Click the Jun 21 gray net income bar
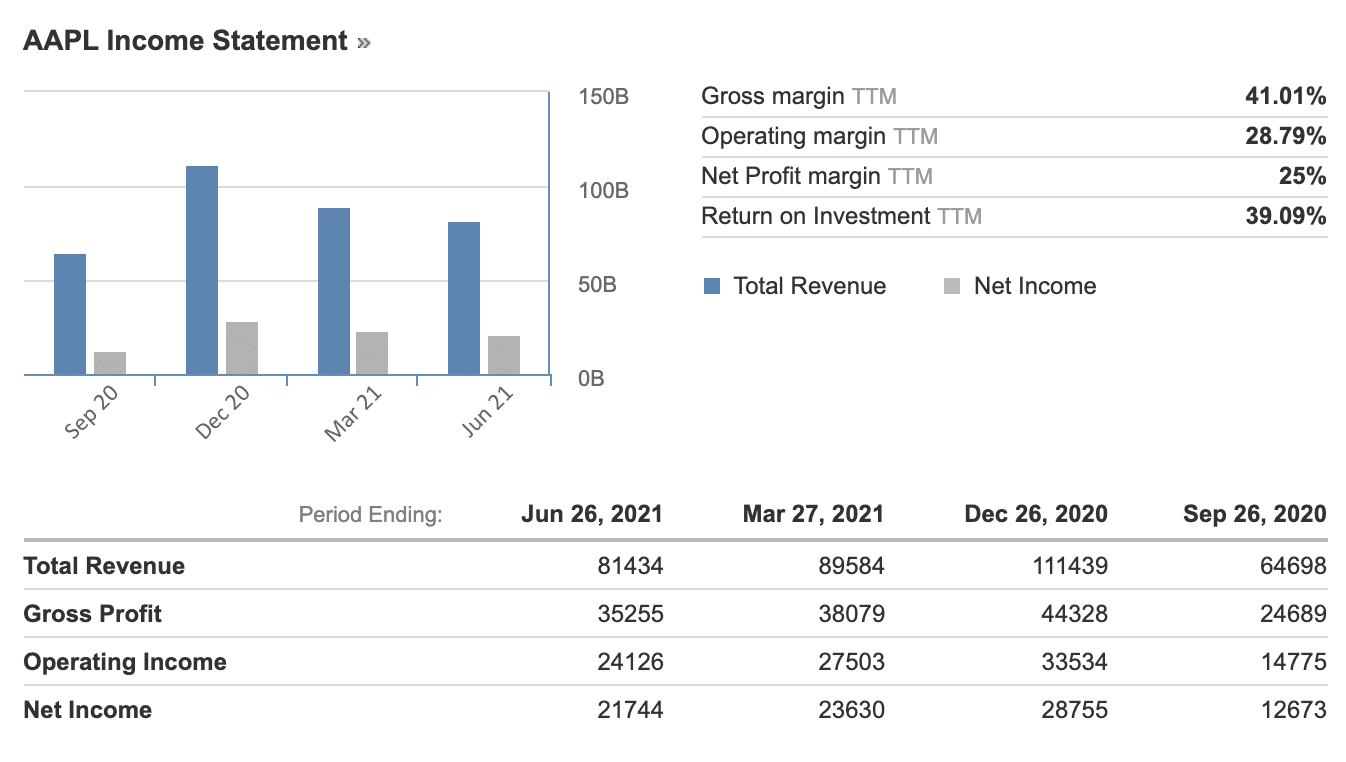 tap(504, 355)
